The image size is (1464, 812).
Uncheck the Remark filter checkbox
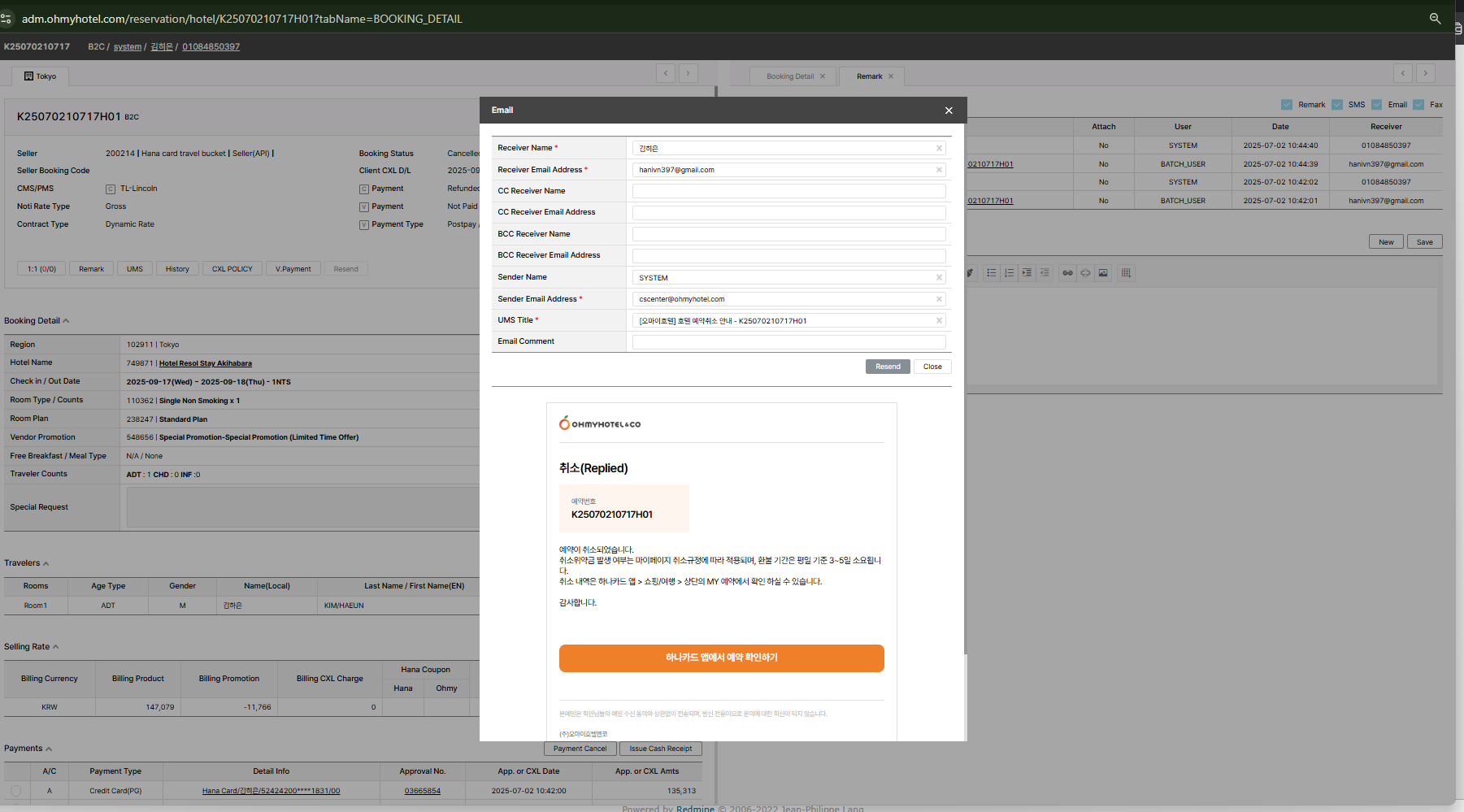(x=1287, y=105)
